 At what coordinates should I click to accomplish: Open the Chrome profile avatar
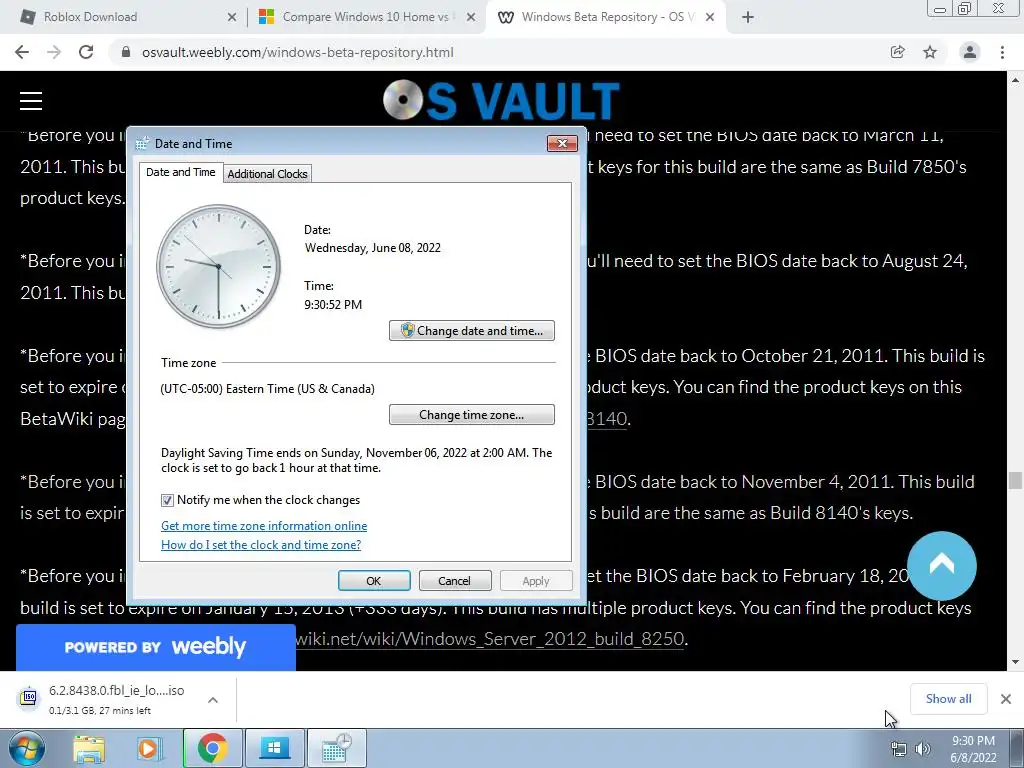tap(970, 52)
